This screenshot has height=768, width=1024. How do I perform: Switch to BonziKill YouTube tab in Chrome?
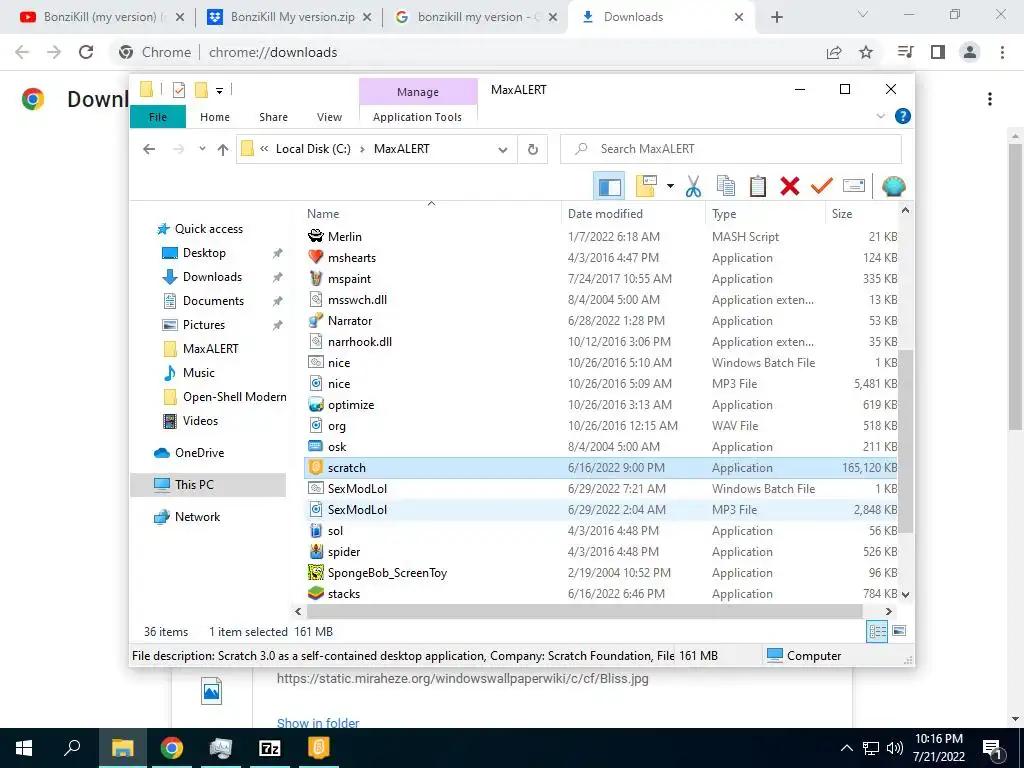tap(101, 17)
